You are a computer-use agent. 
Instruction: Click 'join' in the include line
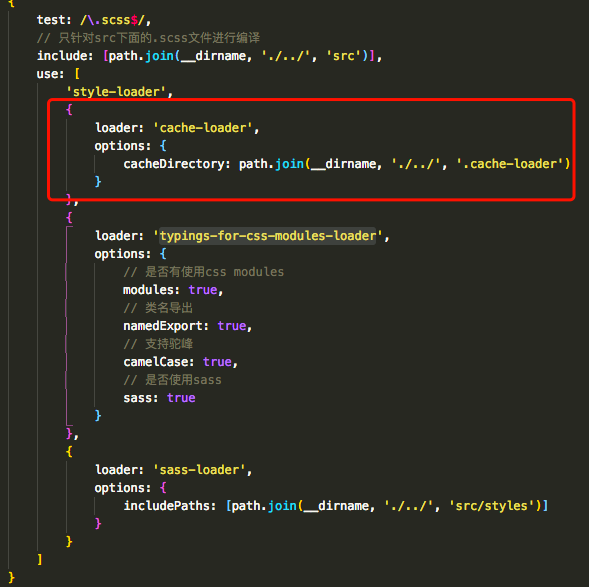159,56
